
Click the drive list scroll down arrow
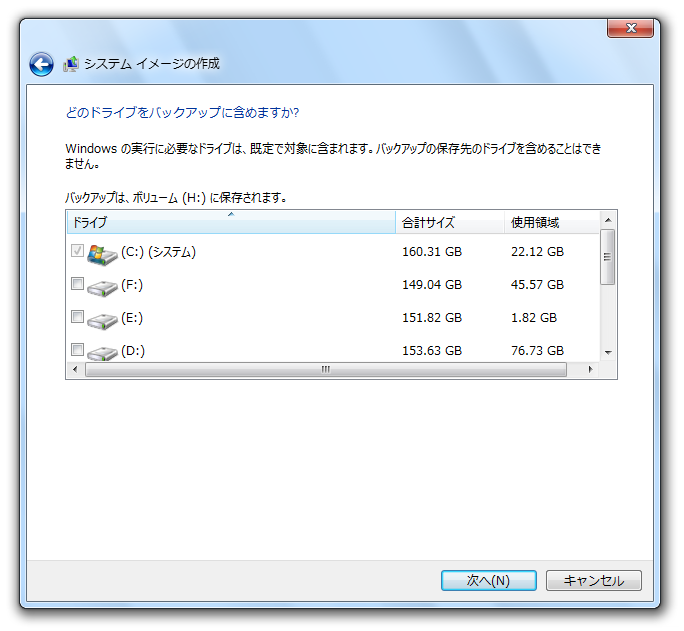[608, 352]
